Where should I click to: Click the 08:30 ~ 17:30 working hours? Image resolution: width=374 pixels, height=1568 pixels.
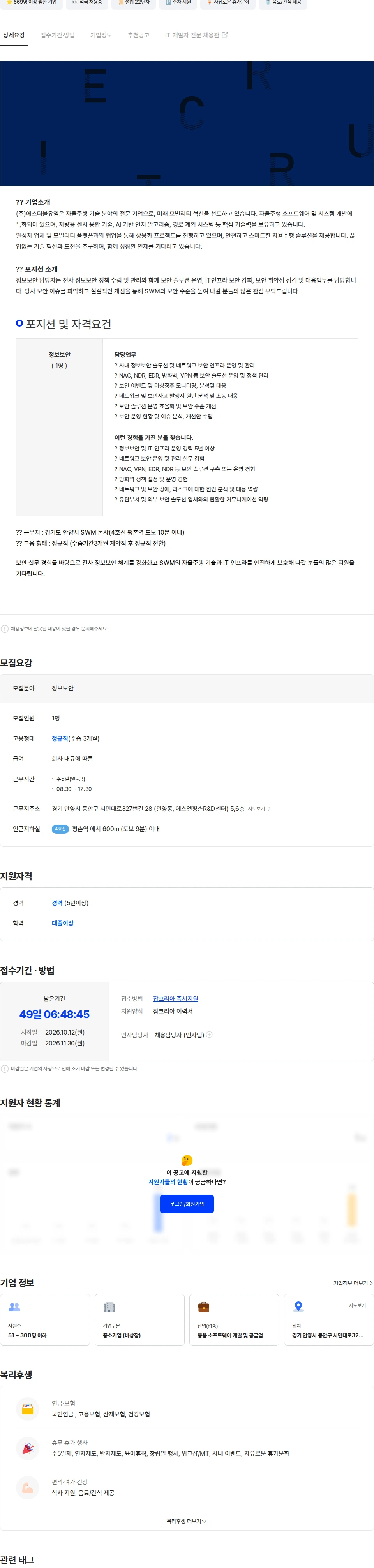(x=74, y=789)
